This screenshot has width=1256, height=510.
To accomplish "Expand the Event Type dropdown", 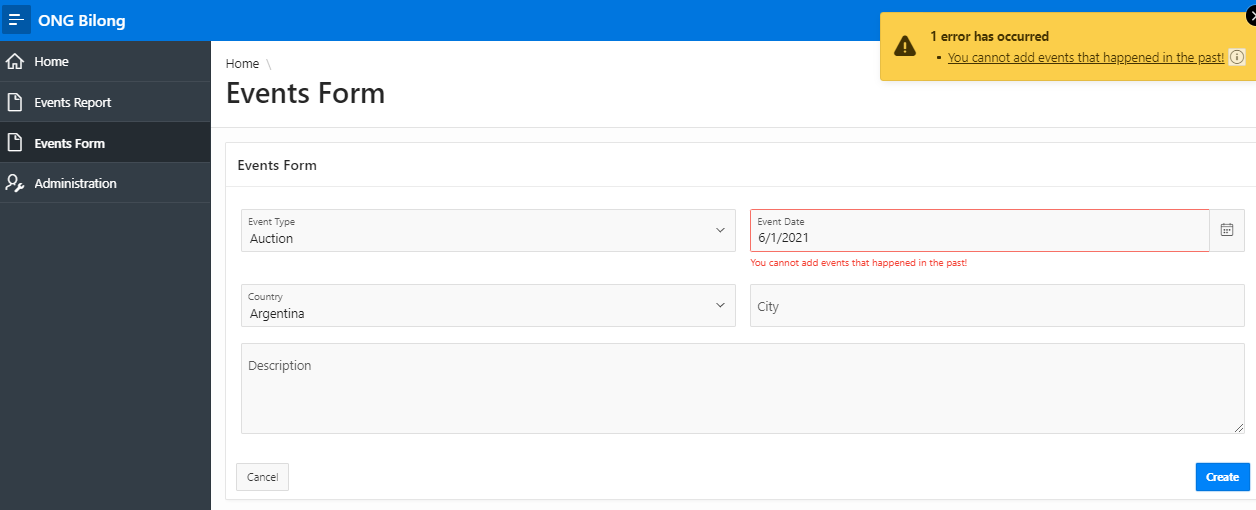I will [x=488, y=230].
